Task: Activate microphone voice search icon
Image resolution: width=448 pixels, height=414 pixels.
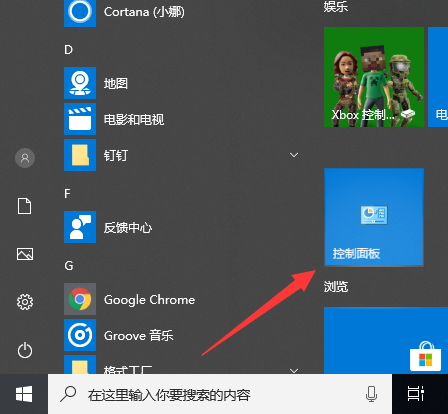Action: (x=371, y=394)
